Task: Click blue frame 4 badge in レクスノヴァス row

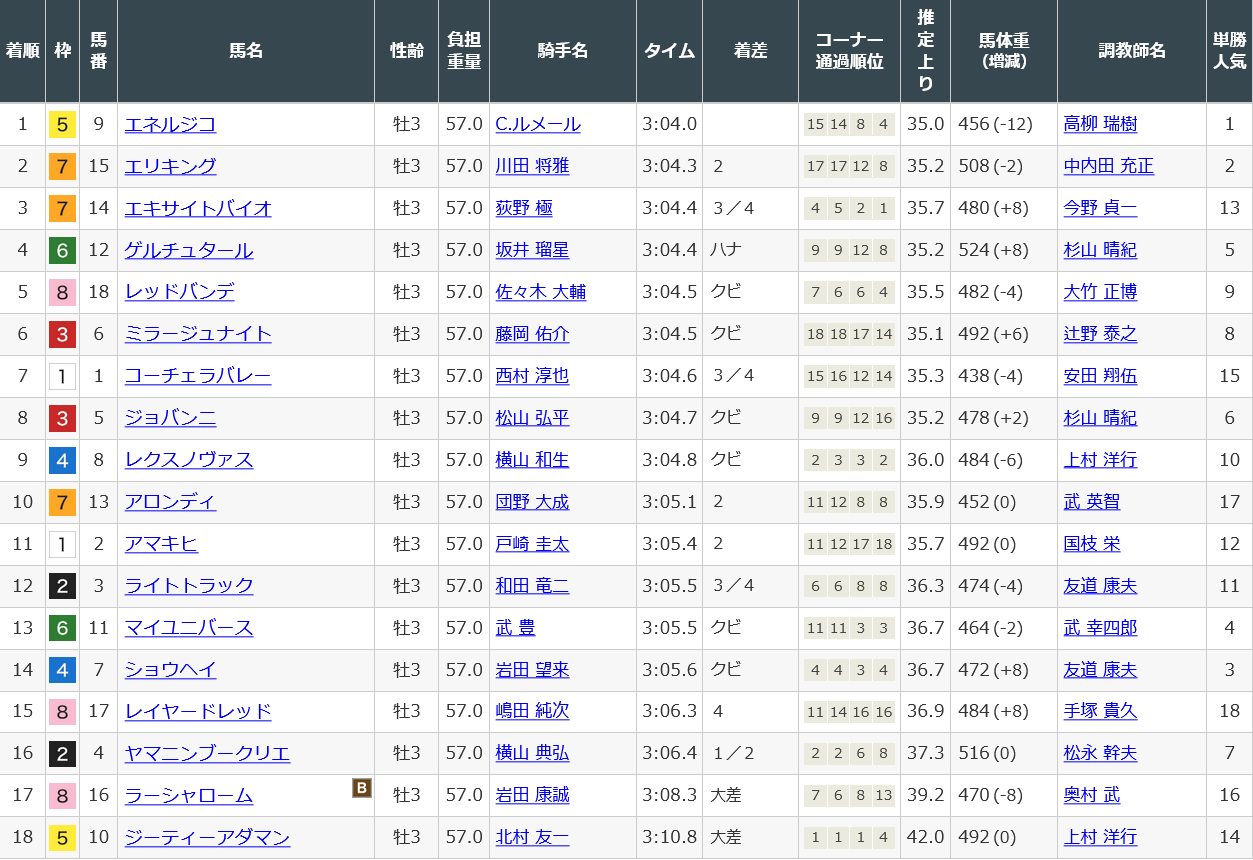Action: pyautogui.click(x=62, y=461)
